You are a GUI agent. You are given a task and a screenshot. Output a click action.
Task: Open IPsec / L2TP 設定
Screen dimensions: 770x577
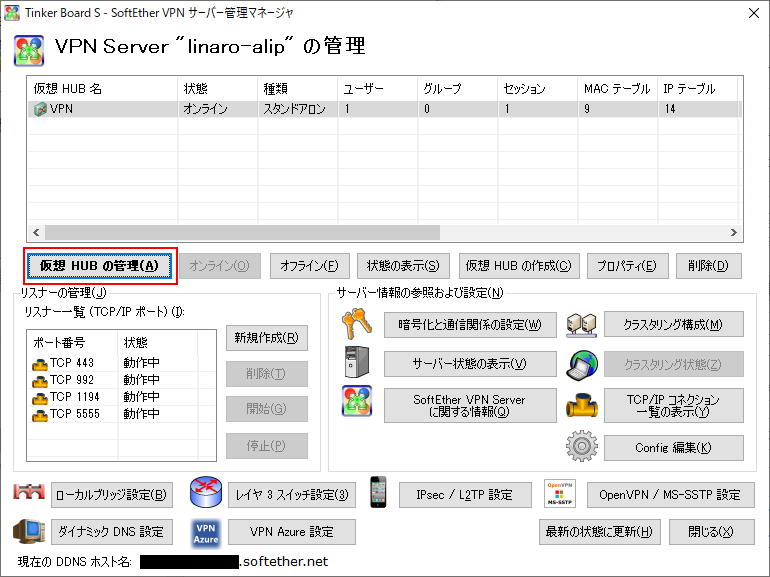[x=465, y=495]
